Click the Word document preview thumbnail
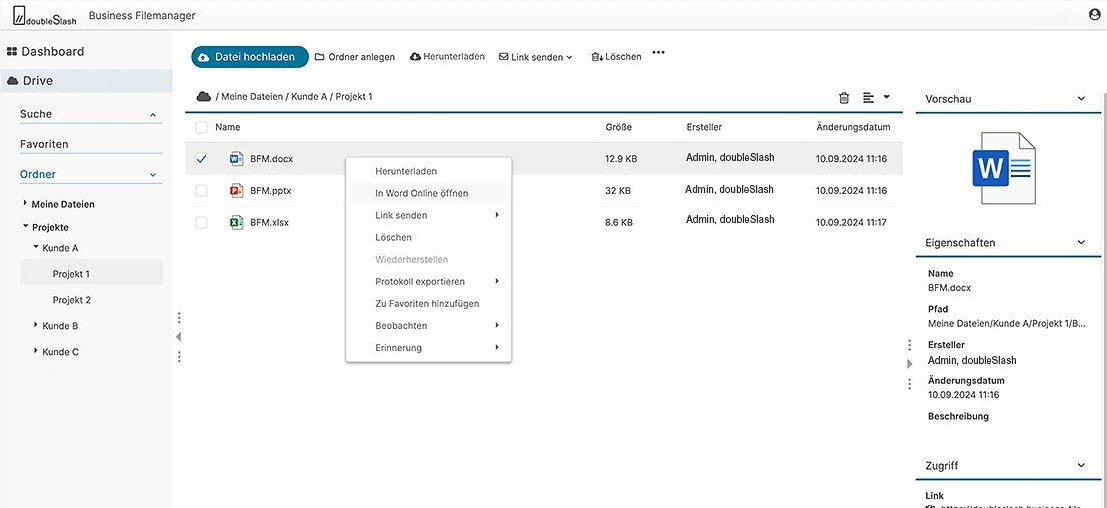 pos(1003,168)
